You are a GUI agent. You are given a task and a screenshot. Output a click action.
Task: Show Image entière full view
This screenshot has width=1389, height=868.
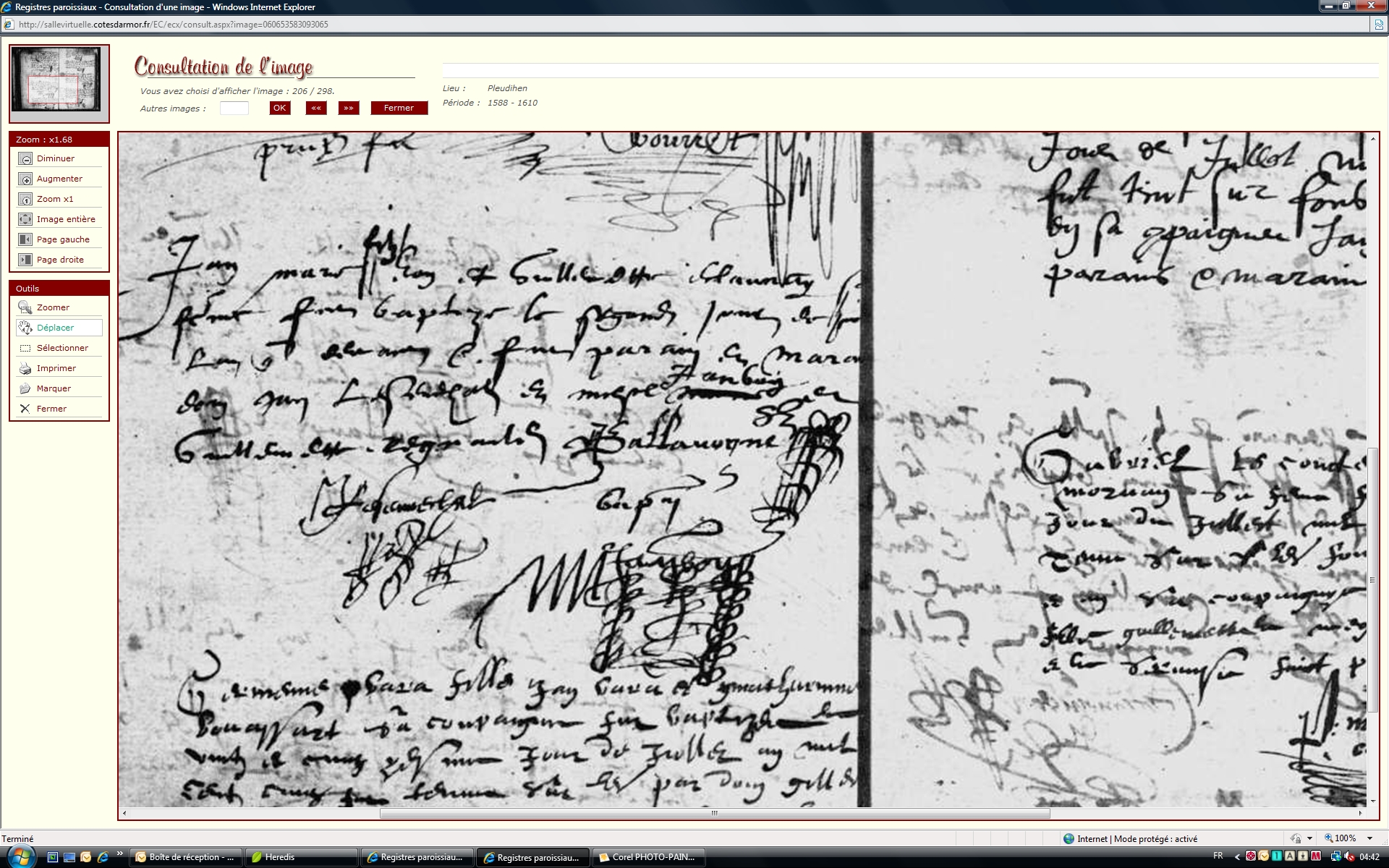tap(25, 219)
